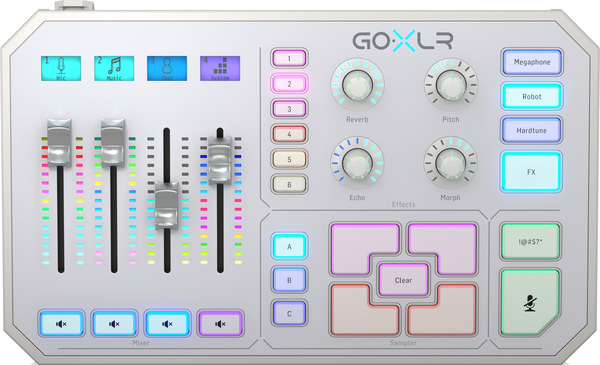Toggle the Hardtune effect
Image resolution: width=600 pixels, height=365 pixels.
[532, 130]
